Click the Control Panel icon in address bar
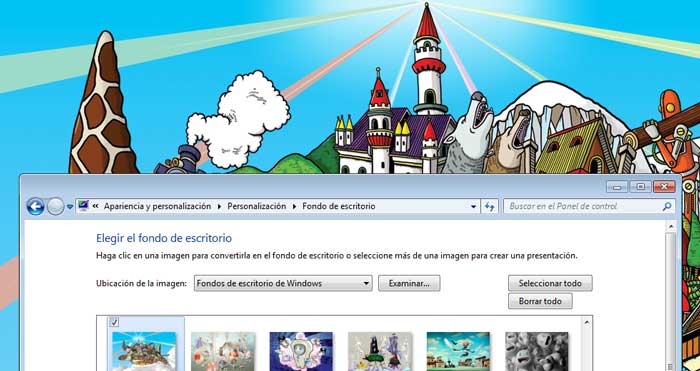Viewport: 700px width, 371px height. point(83,206)
